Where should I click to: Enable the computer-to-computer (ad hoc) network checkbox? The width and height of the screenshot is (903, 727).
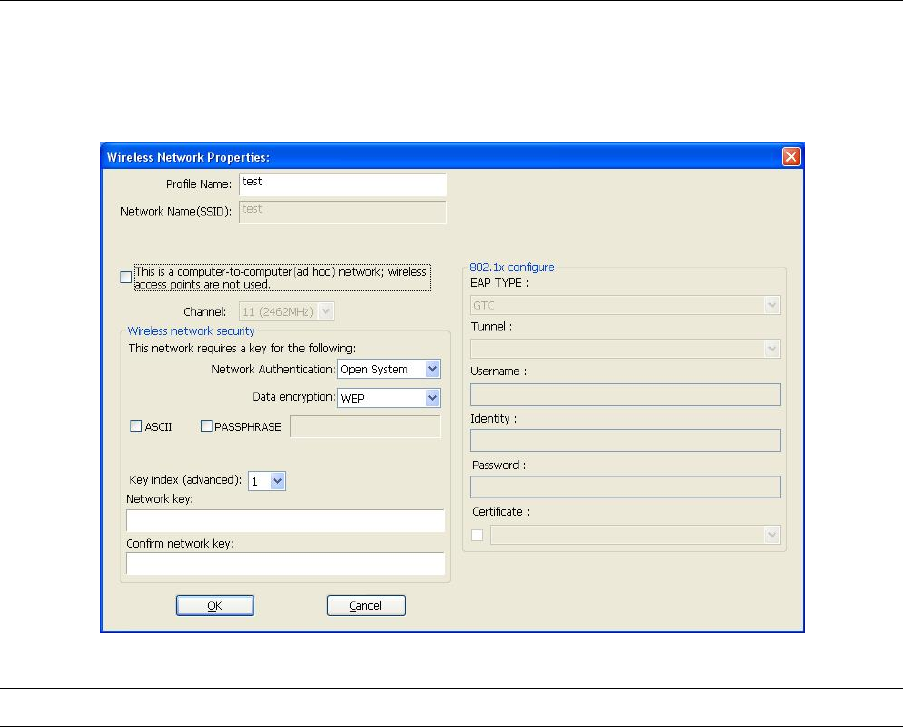click(126, 277)
